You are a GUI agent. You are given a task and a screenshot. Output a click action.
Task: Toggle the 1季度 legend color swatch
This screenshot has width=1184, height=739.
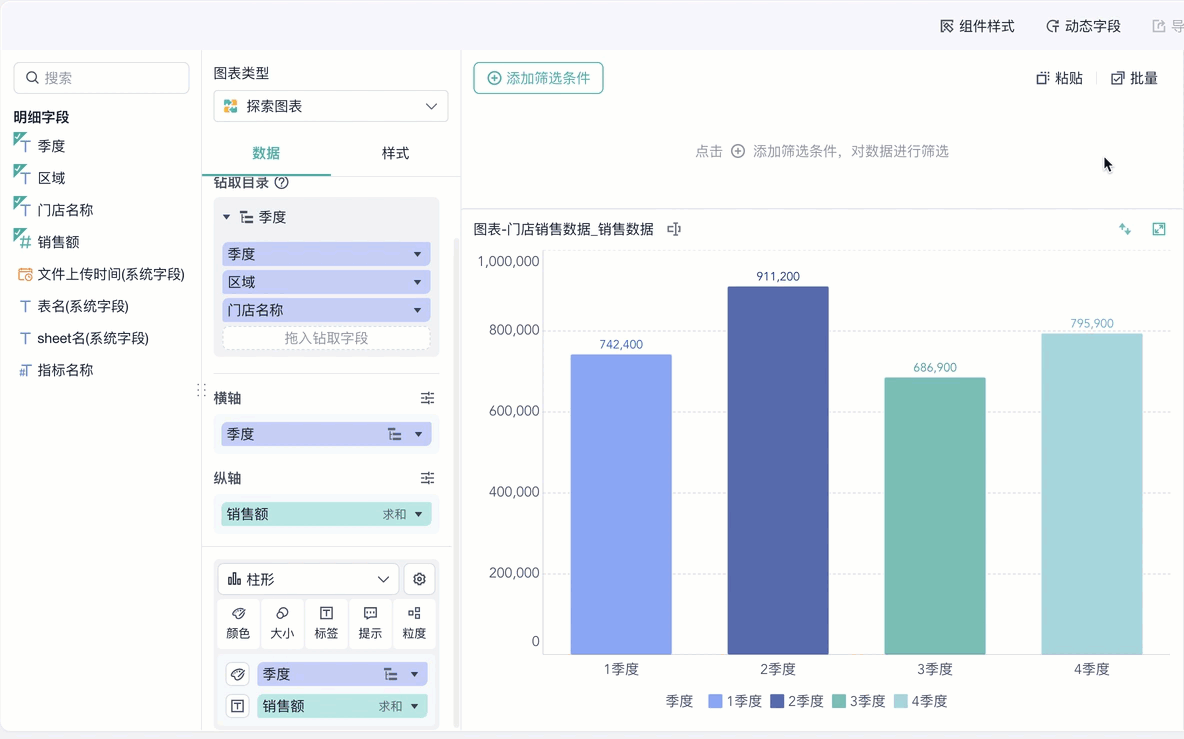pos(715,701)
